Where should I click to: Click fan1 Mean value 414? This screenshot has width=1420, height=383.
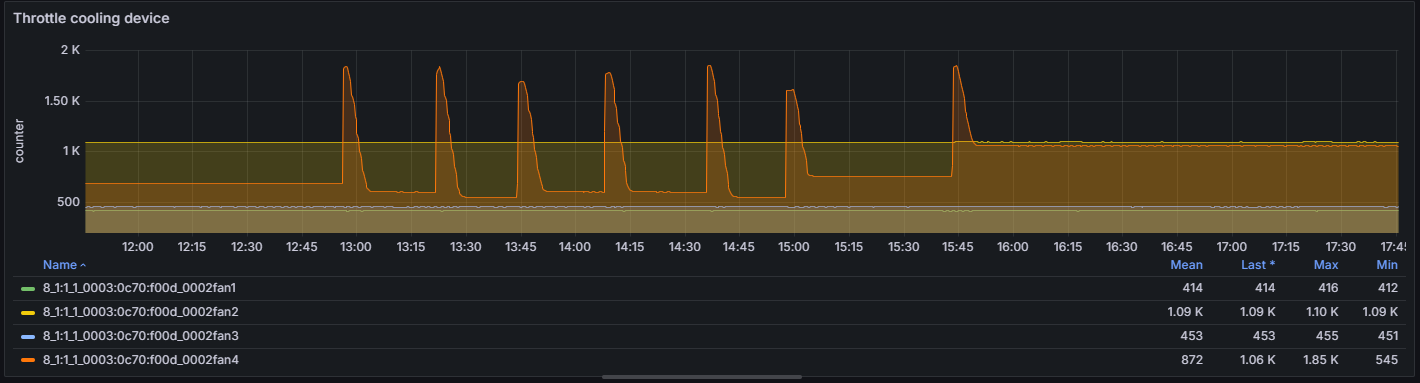tap(1193, 288)
